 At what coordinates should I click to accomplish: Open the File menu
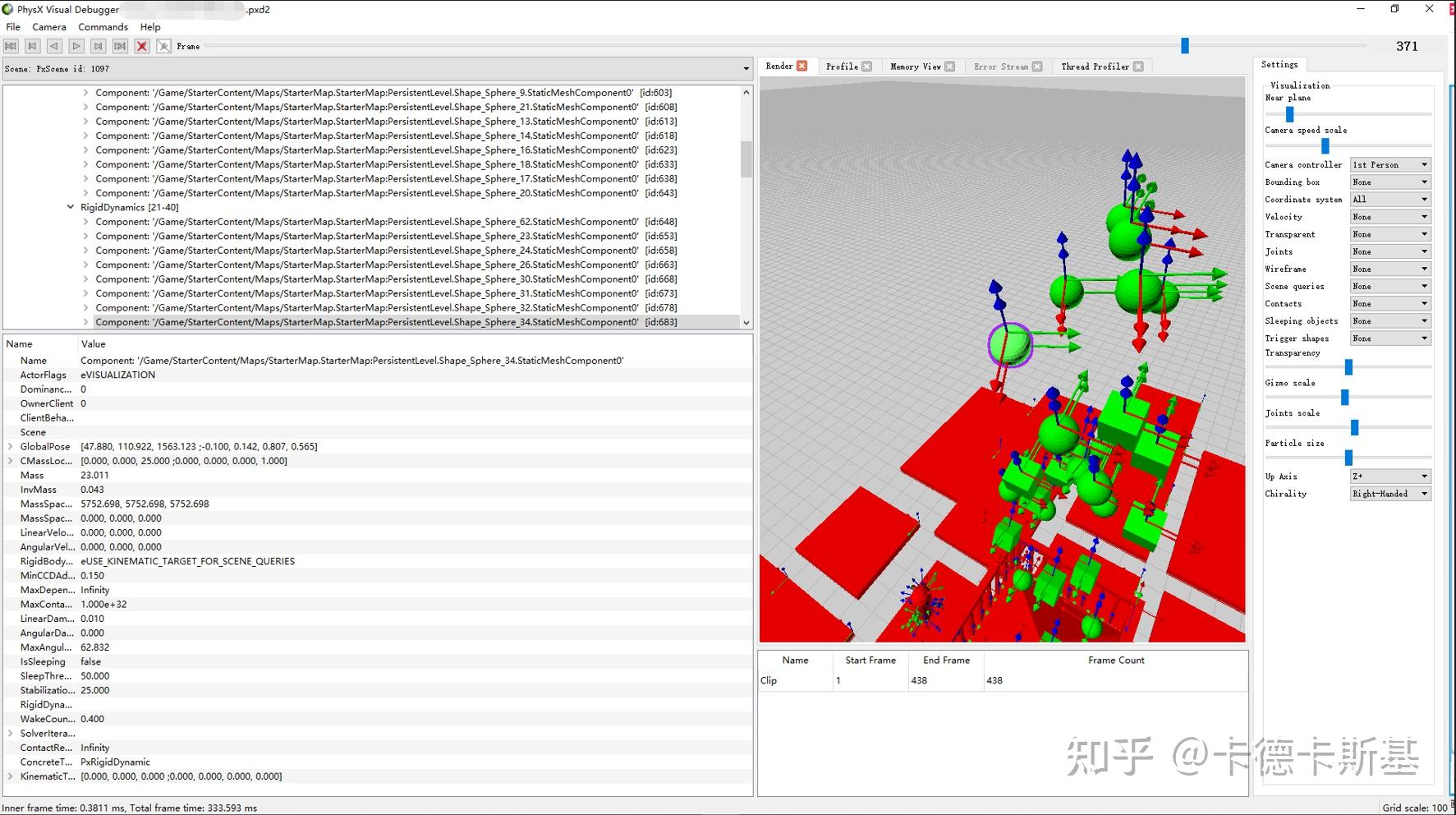coord(13,27)
